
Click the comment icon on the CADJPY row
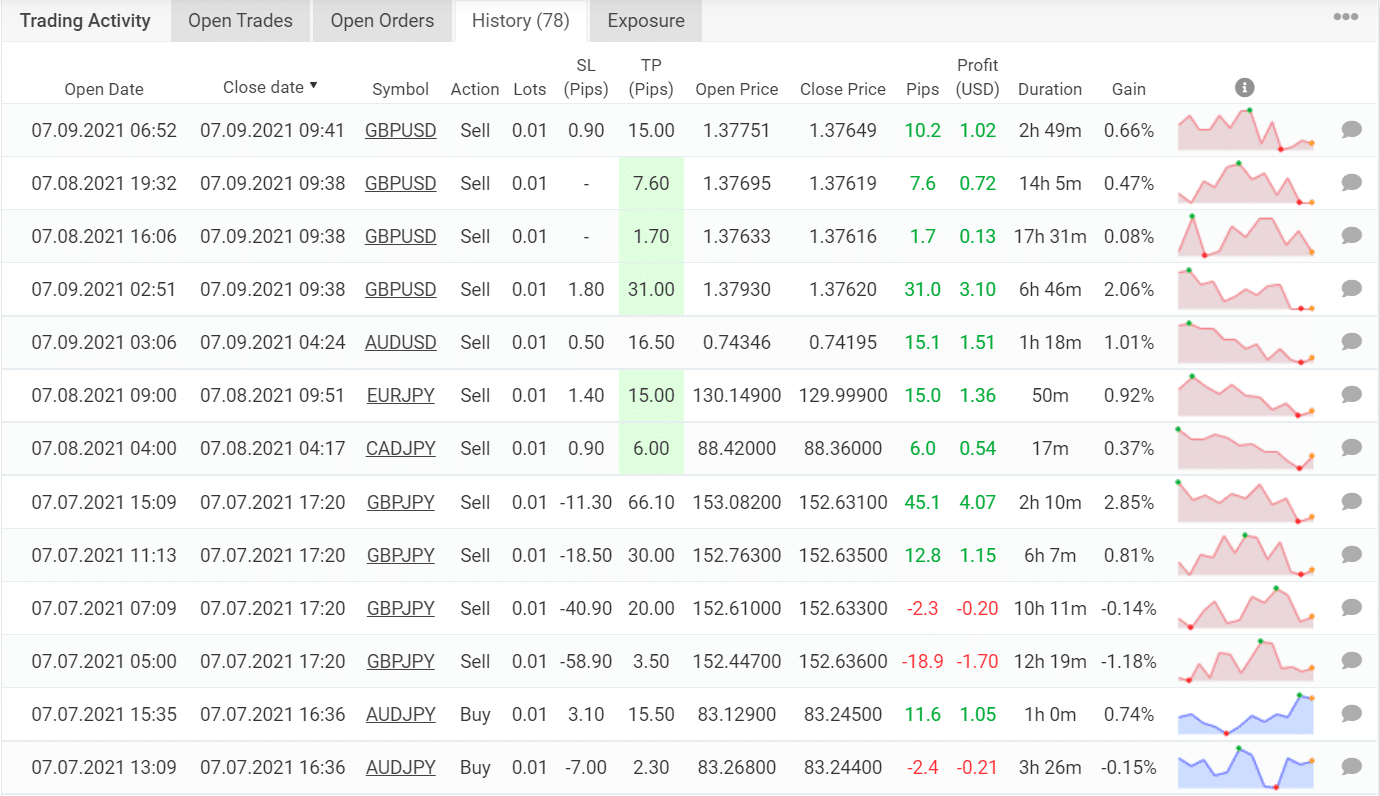[x=1351, y=448]
